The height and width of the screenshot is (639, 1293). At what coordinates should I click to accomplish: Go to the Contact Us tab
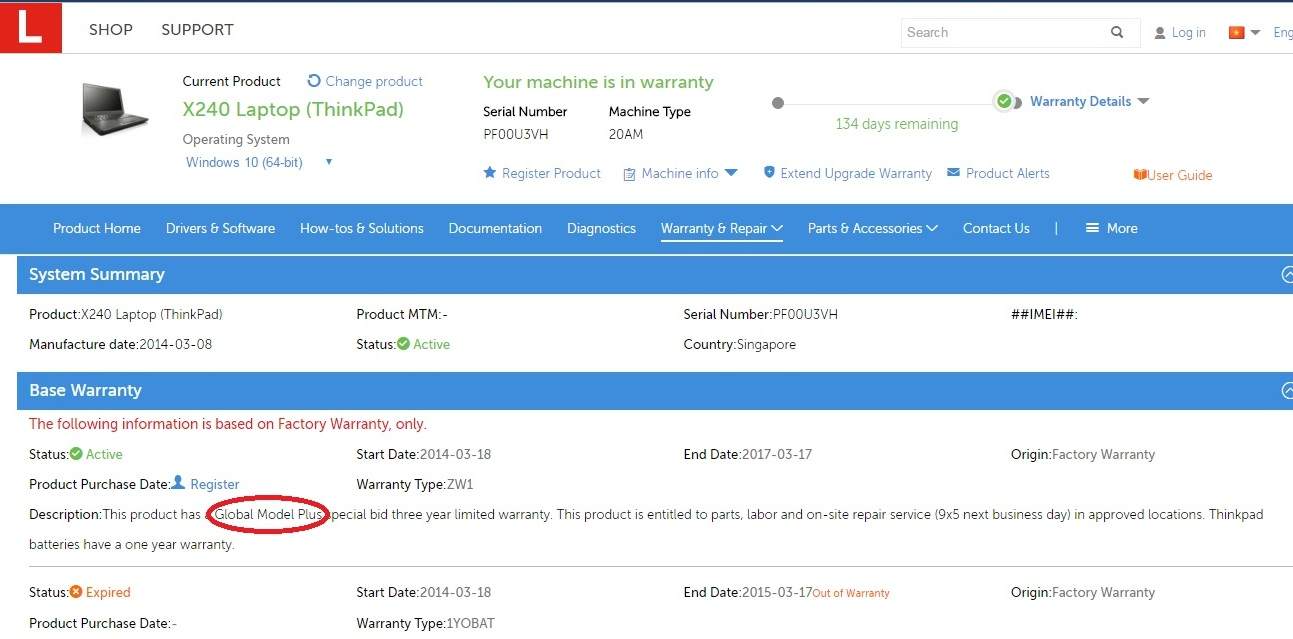(996, 228)
